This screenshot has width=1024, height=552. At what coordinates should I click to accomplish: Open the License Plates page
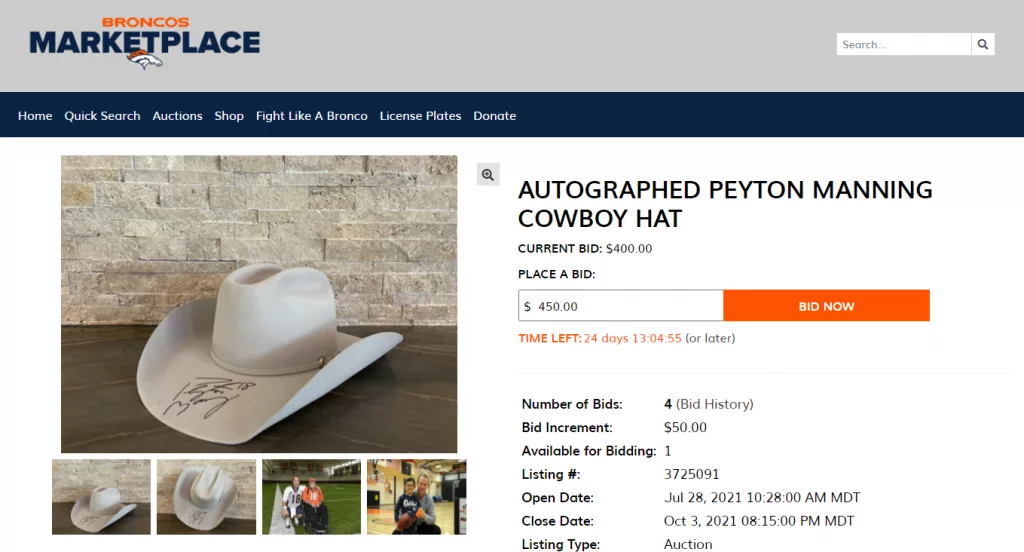pos(421,116)
